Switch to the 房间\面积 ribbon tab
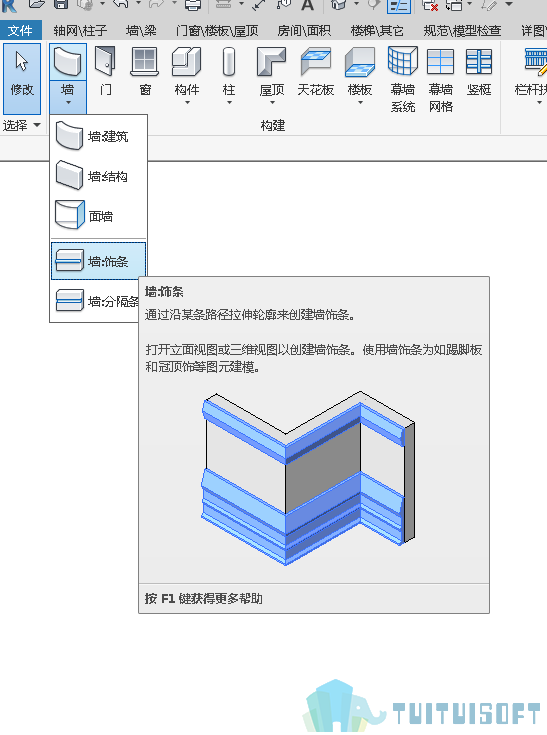The width and height of the screenshot is (547, 735). [304, 30]
